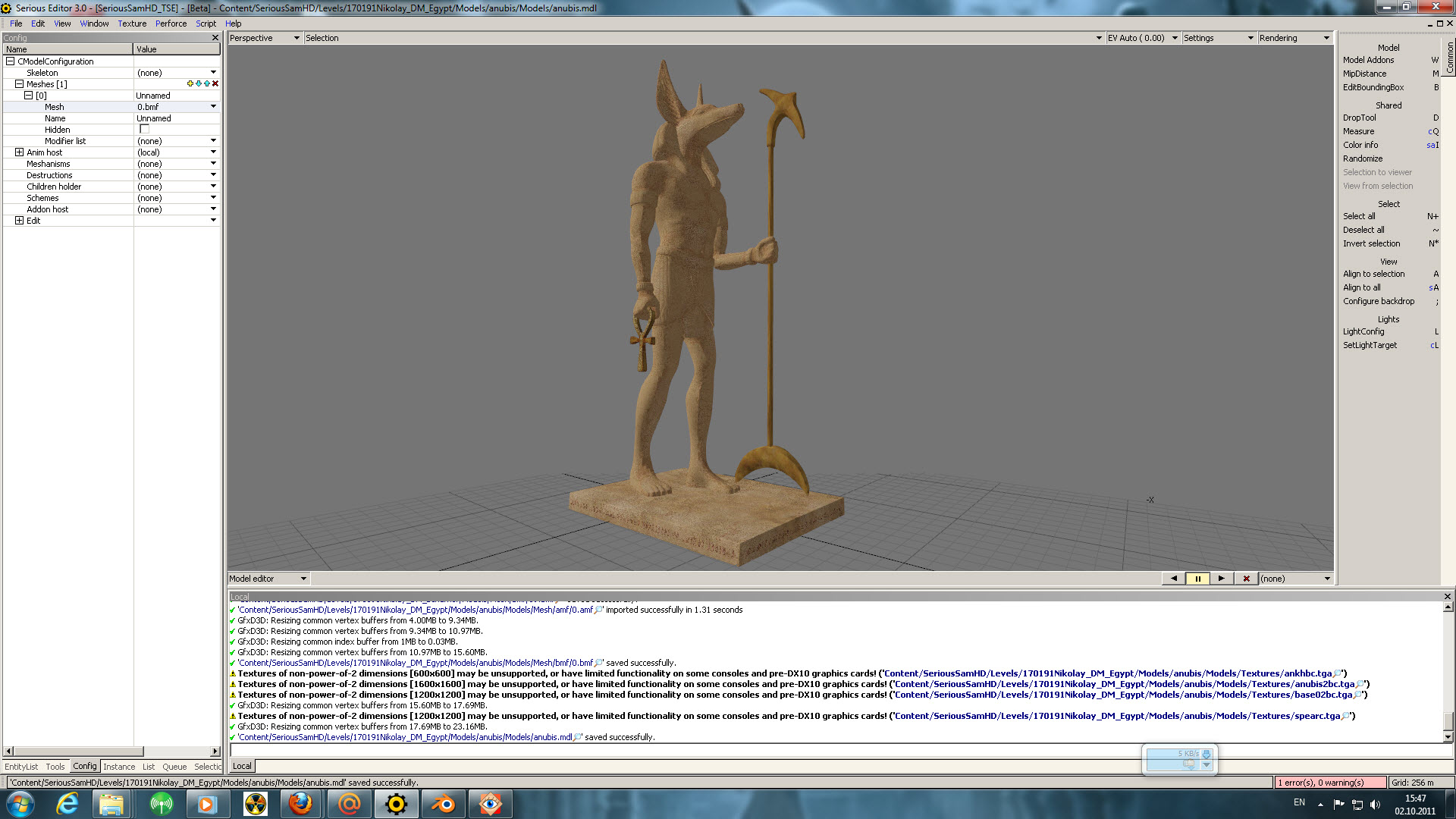Switch to the Instance tab
The width and height of the screenshot is (1456, 819).
pos(119,767)
